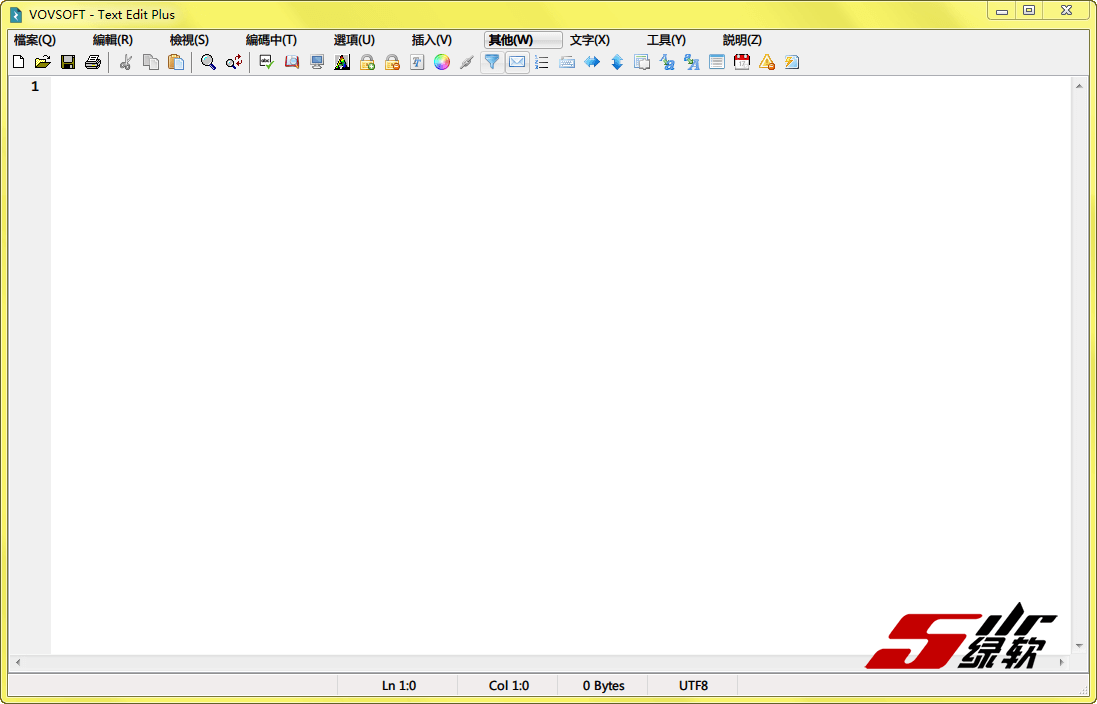Click inside the empty text editing area

tap(500, 350)
